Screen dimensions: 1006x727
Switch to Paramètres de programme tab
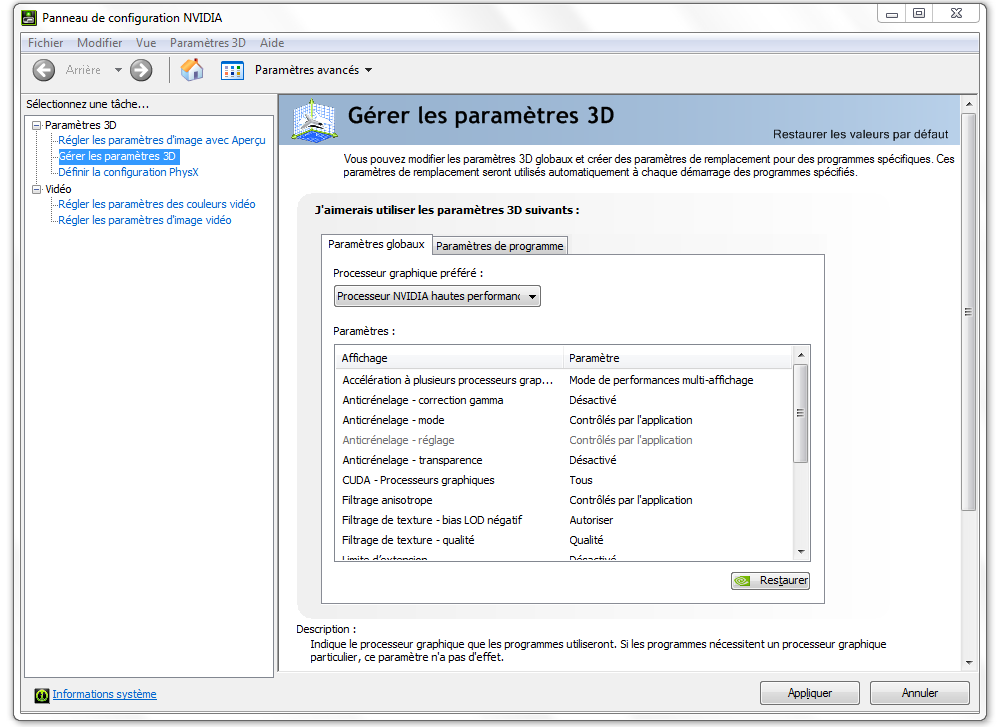coord(500,246)
